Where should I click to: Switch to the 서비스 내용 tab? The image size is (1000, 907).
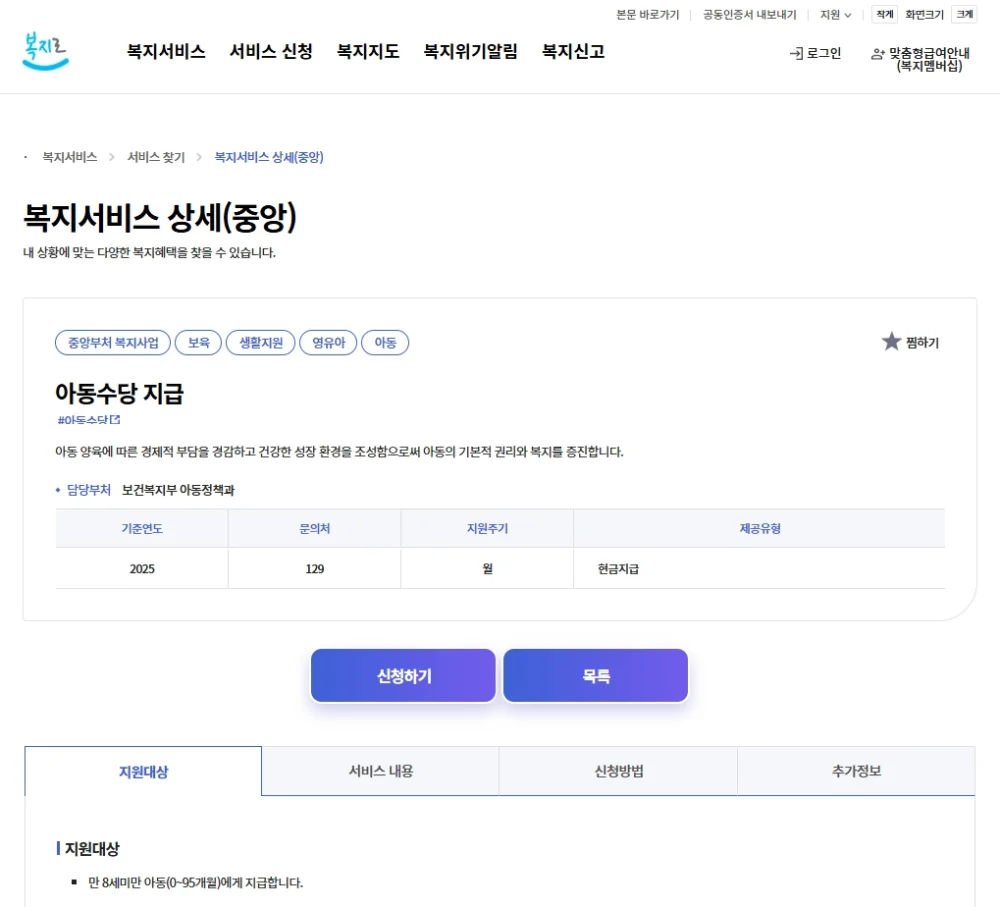[x=379, y=770]
